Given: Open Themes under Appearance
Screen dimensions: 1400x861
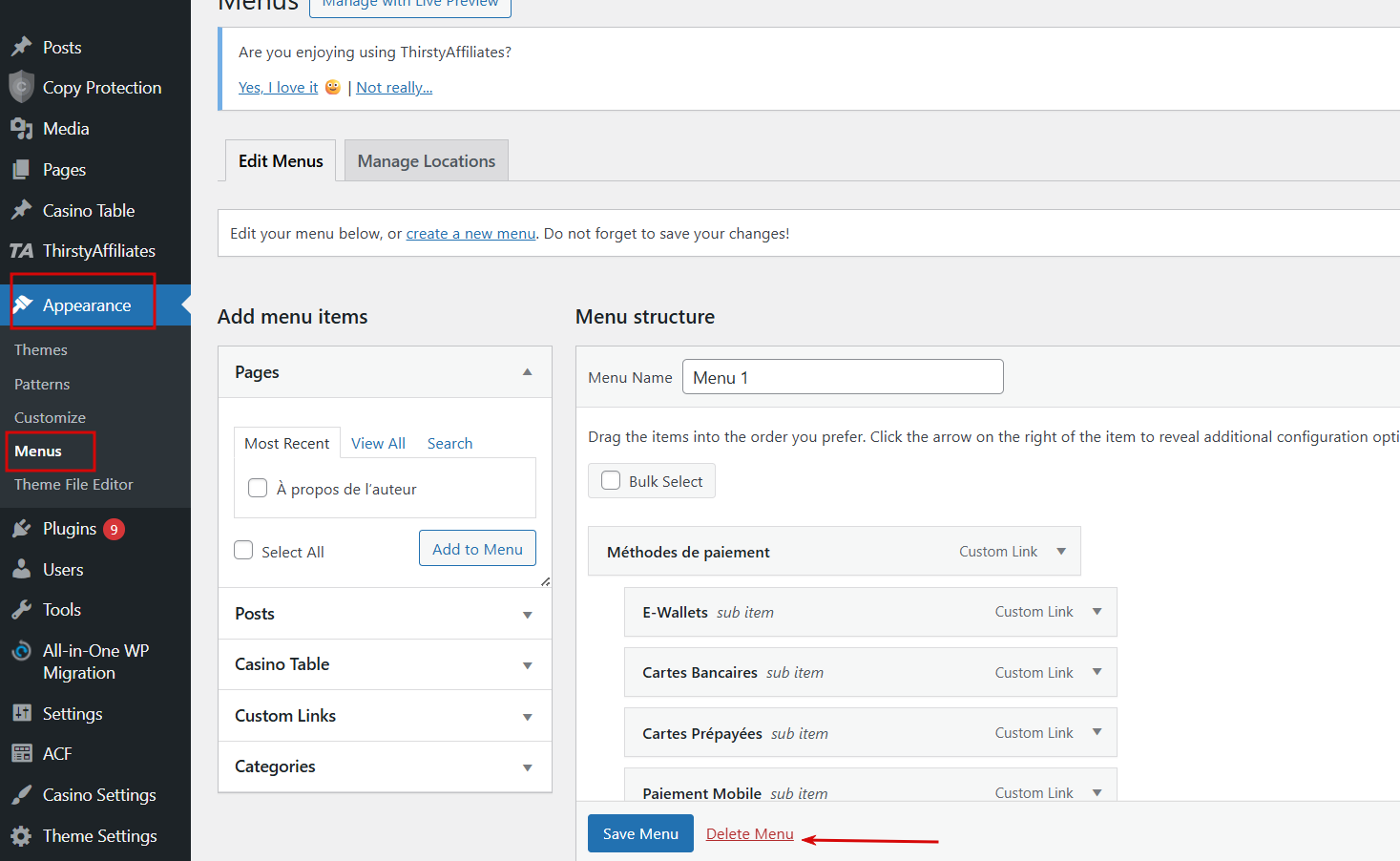Looking at the screenshot, I should [41, 350].
